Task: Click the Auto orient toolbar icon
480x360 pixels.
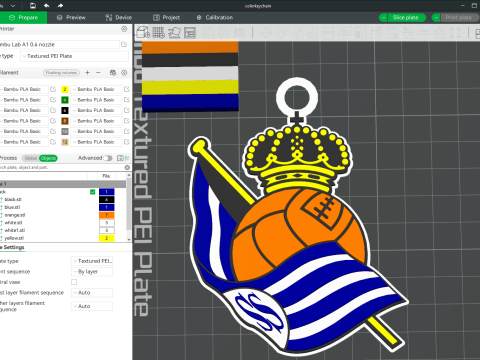Action: (174, 32)
